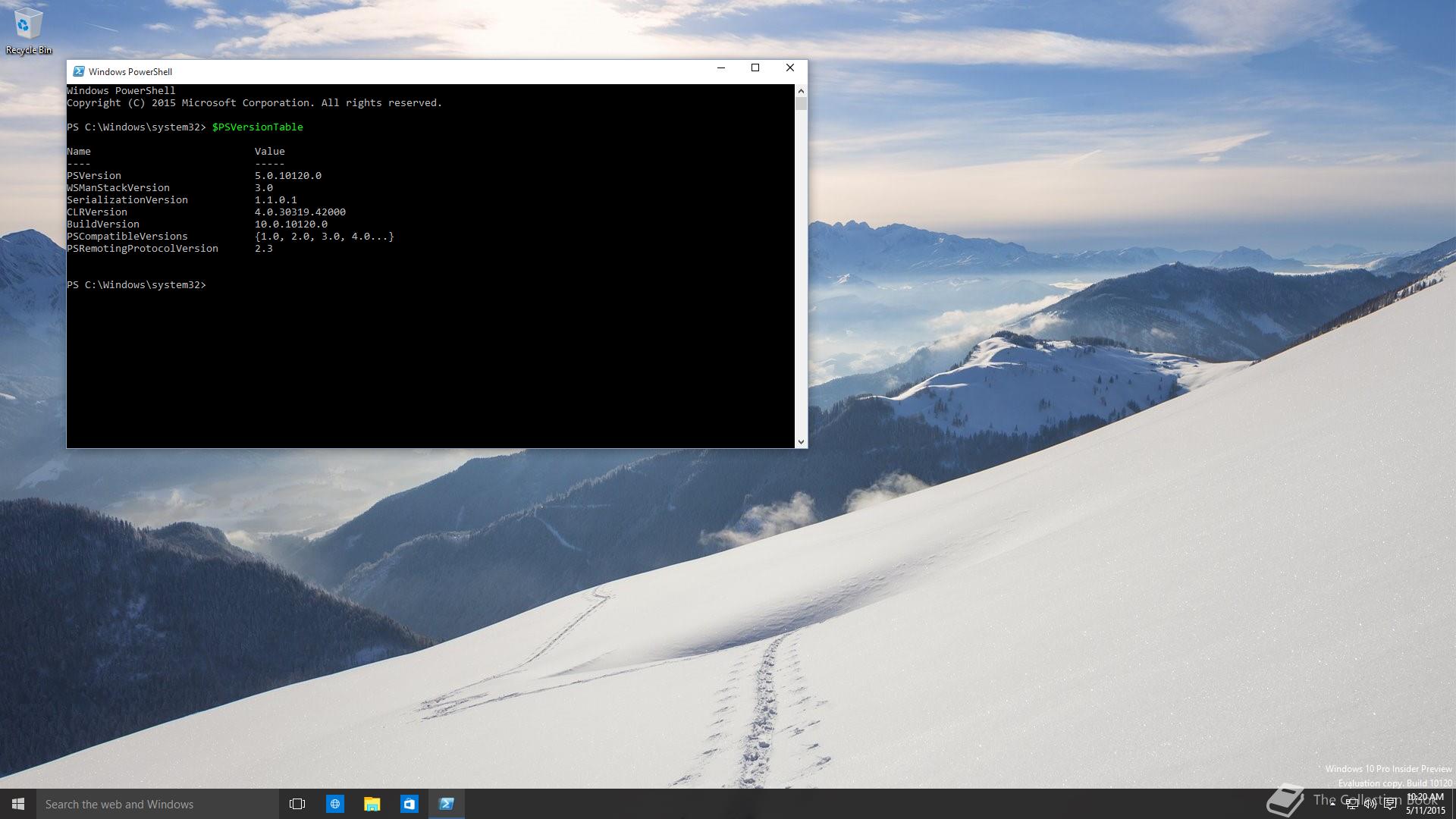This screenshot has height=819, width=1456.
Task: Click the PowerShell vertical scrollbar thumb
Action: pyautogui.click(x=801, y=104)
